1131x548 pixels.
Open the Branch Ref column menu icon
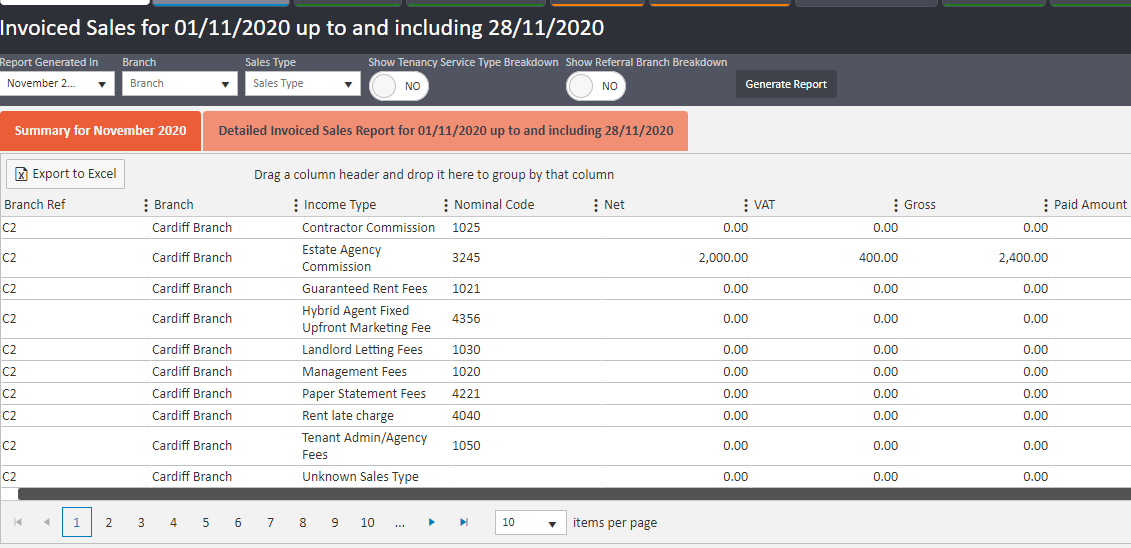tap(147, 205)
